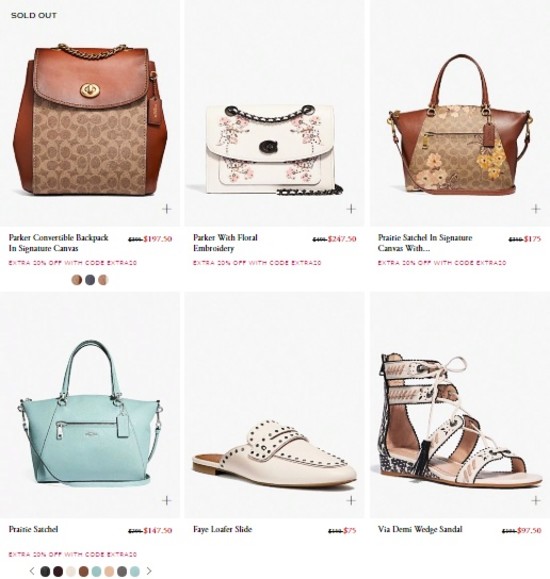The width and height of the screenshot is (550, 579).
Task: Select the first tan swatch for Parker Backpack
Action: pyautogui.click(x=77, y=280)
